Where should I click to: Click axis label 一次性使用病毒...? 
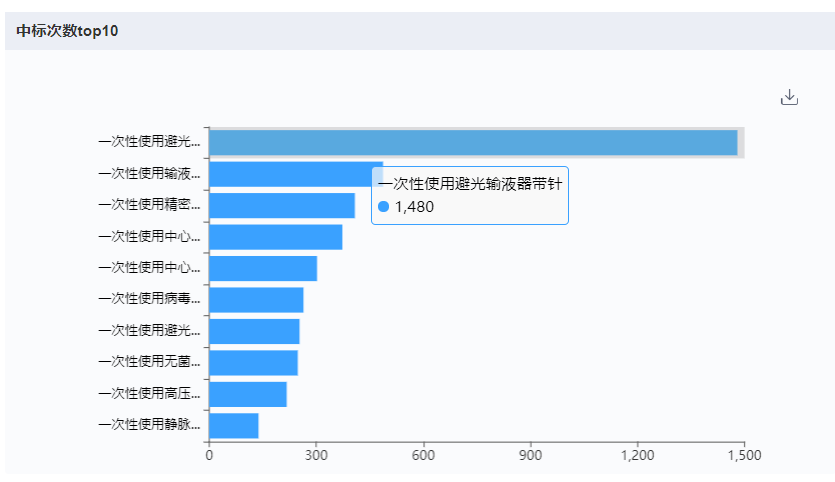click(149, 299)
